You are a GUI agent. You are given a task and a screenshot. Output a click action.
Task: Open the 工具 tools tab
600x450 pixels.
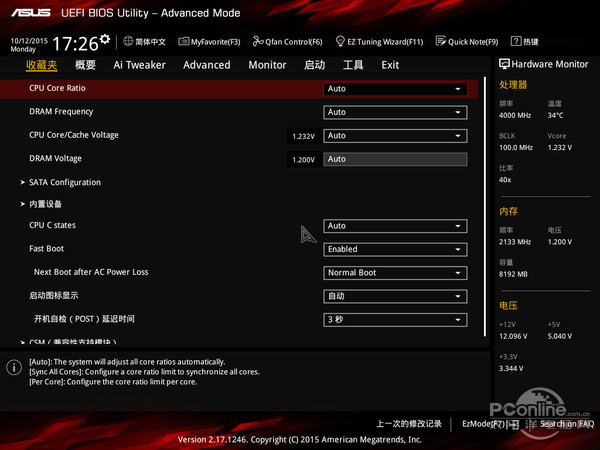[x=353, y=65]
